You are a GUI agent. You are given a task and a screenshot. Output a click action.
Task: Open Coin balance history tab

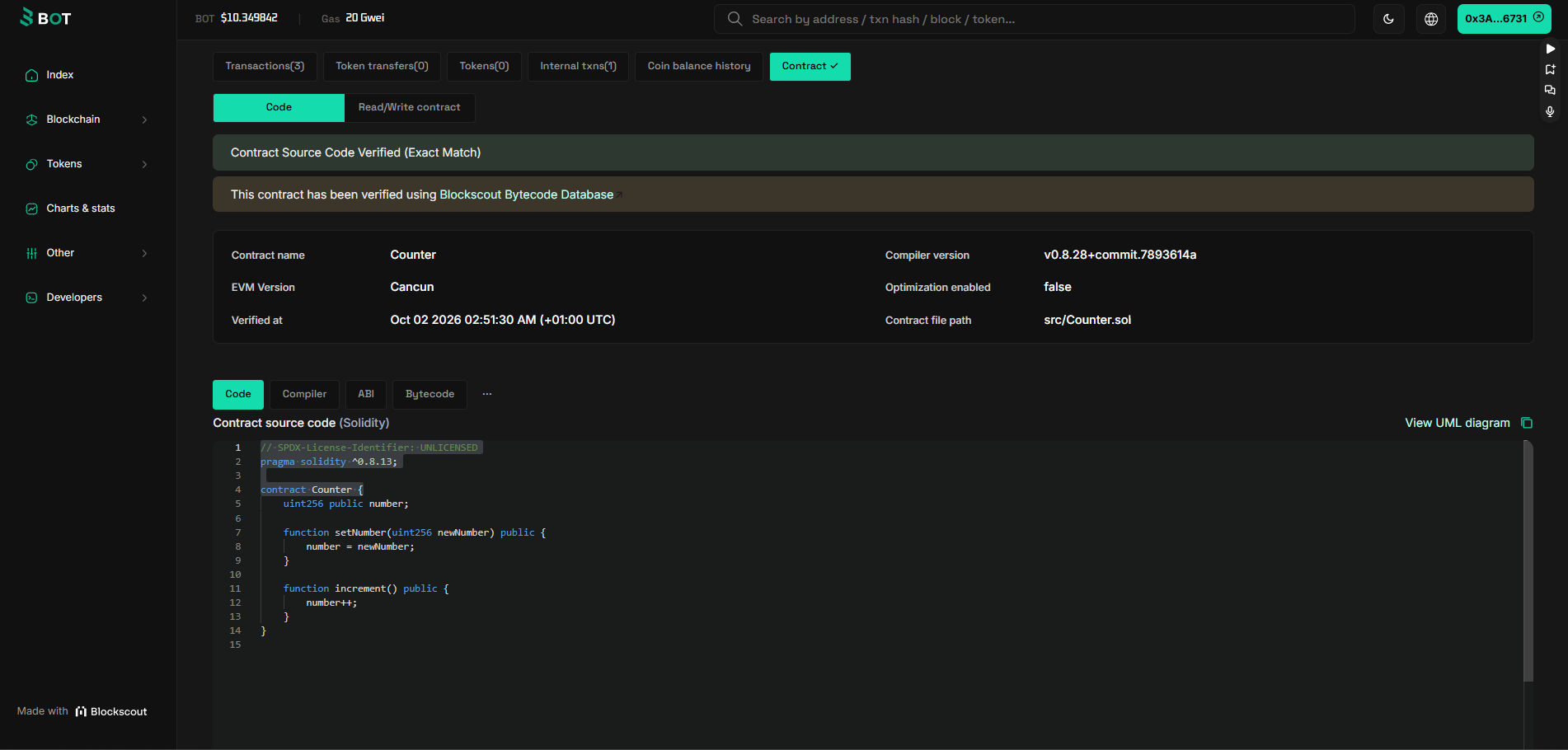pos(699,66)
